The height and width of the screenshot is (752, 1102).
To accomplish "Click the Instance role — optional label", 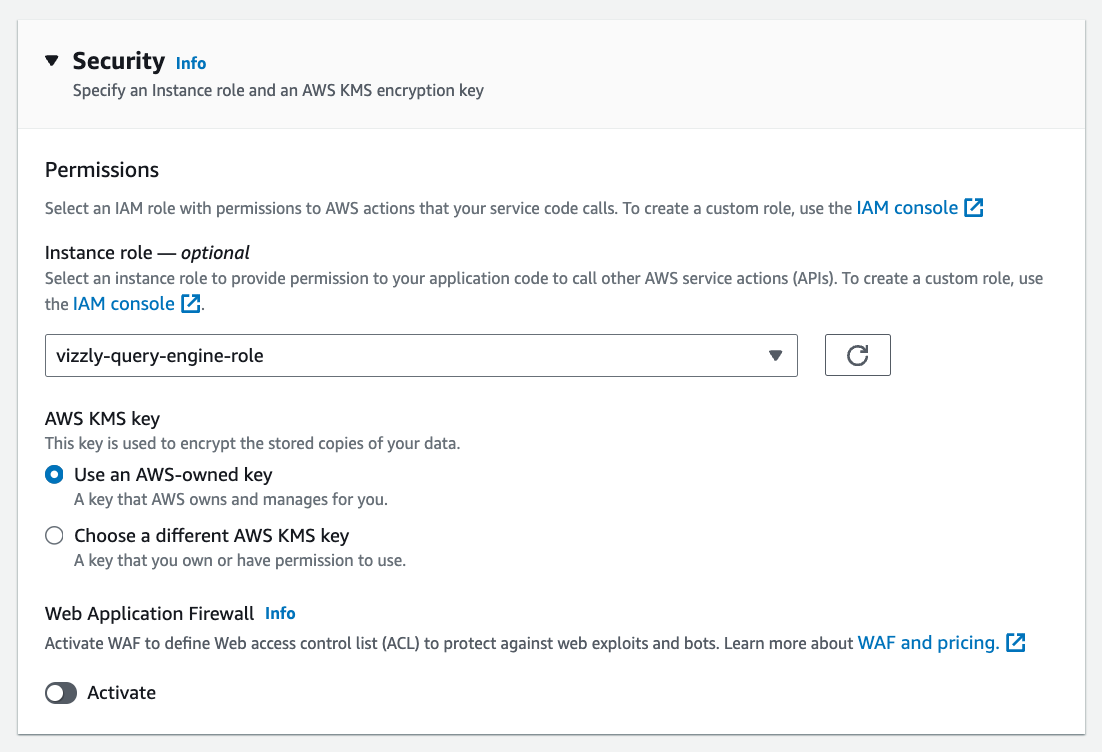I will pos(147,253).
